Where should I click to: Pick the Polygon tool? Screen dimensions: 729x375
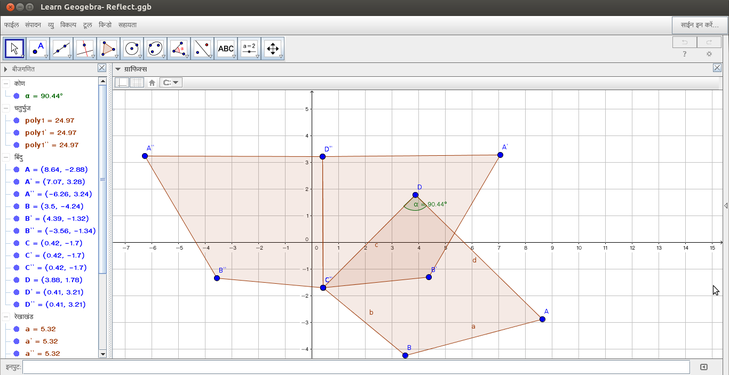(x=108, y=48)
